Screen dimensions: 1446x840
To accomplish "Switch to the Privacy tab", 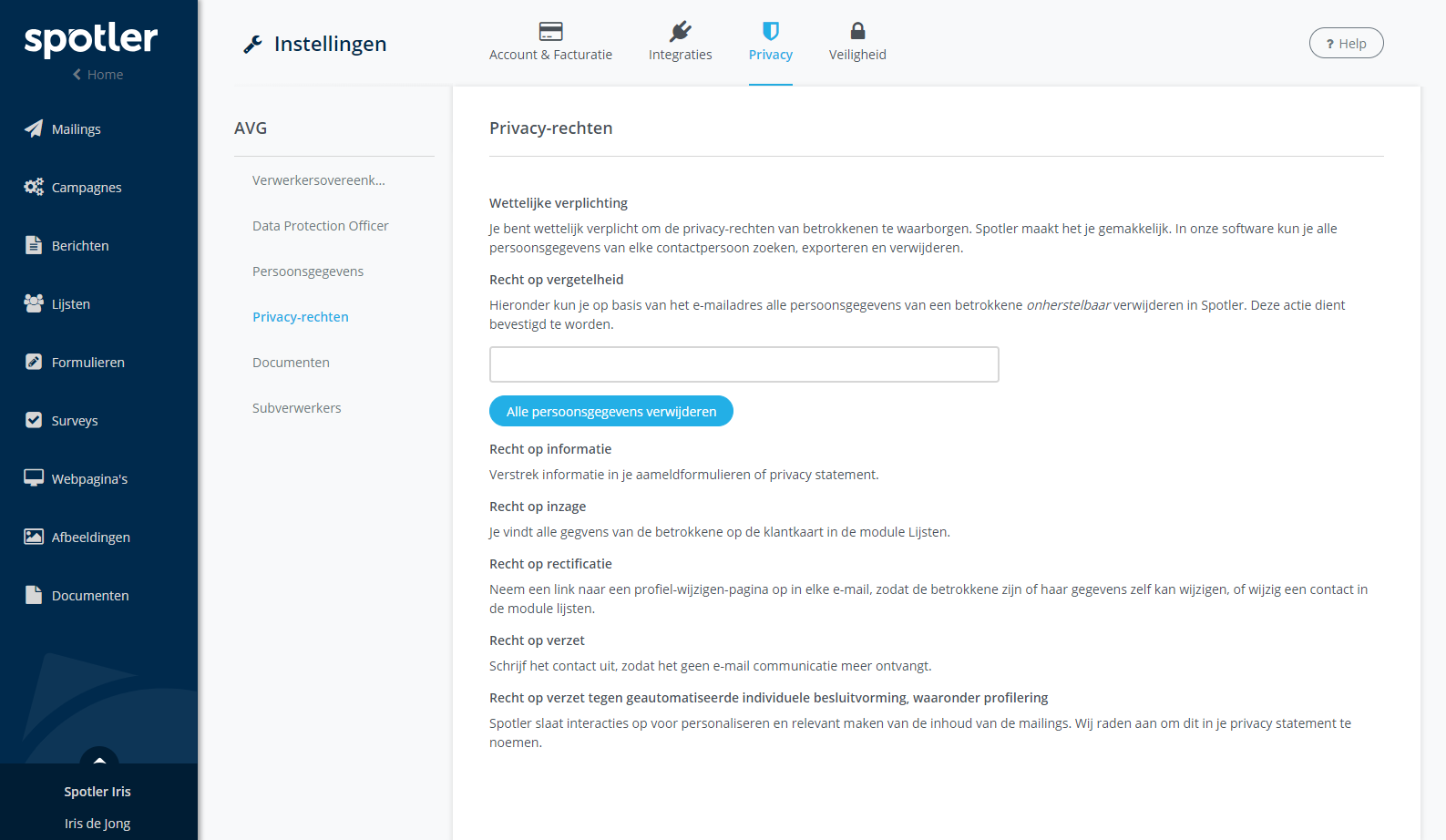I will tap(770, 43).
